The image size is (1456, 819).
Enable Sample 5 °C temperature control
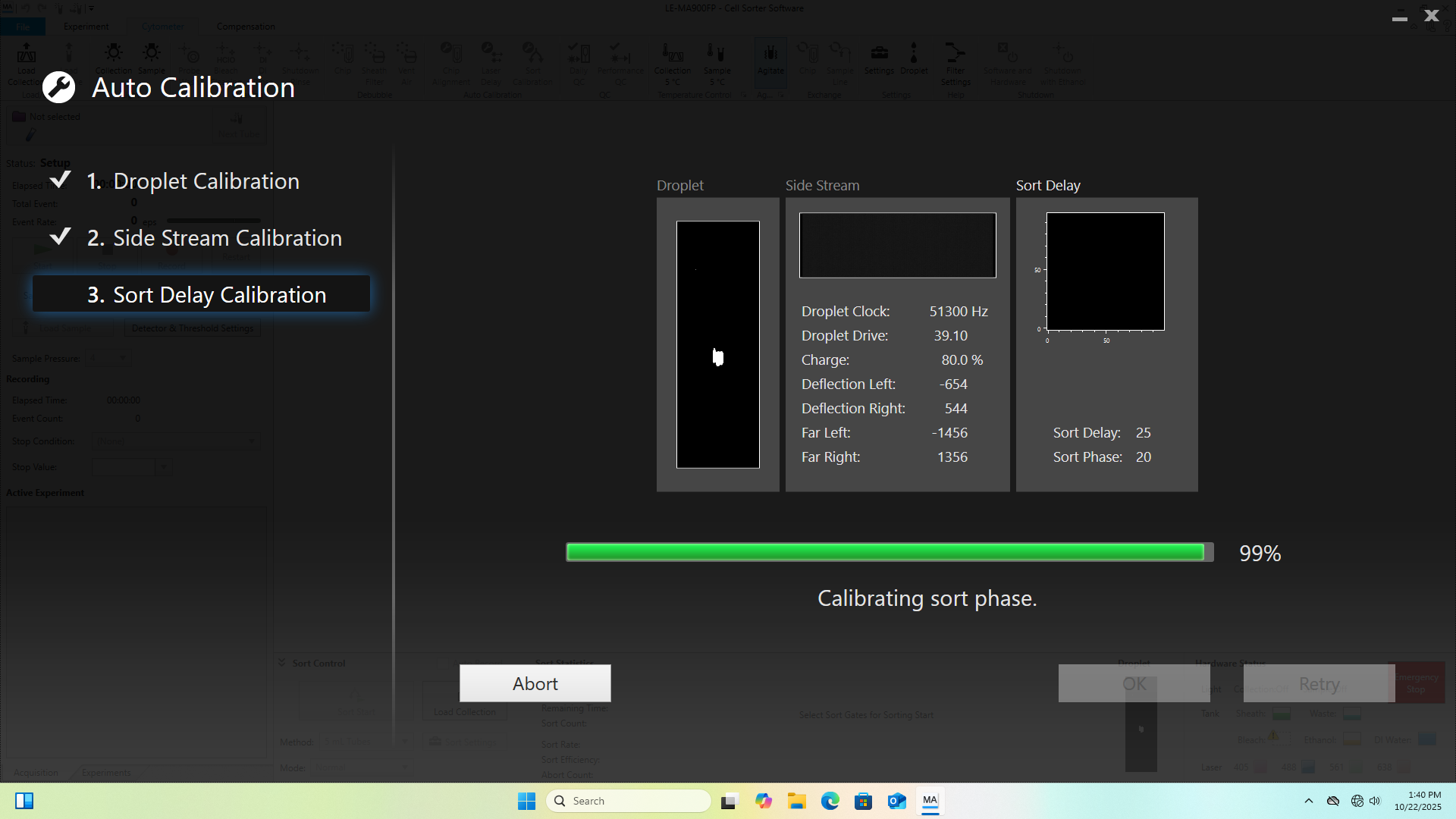click(x=716, y=64)
